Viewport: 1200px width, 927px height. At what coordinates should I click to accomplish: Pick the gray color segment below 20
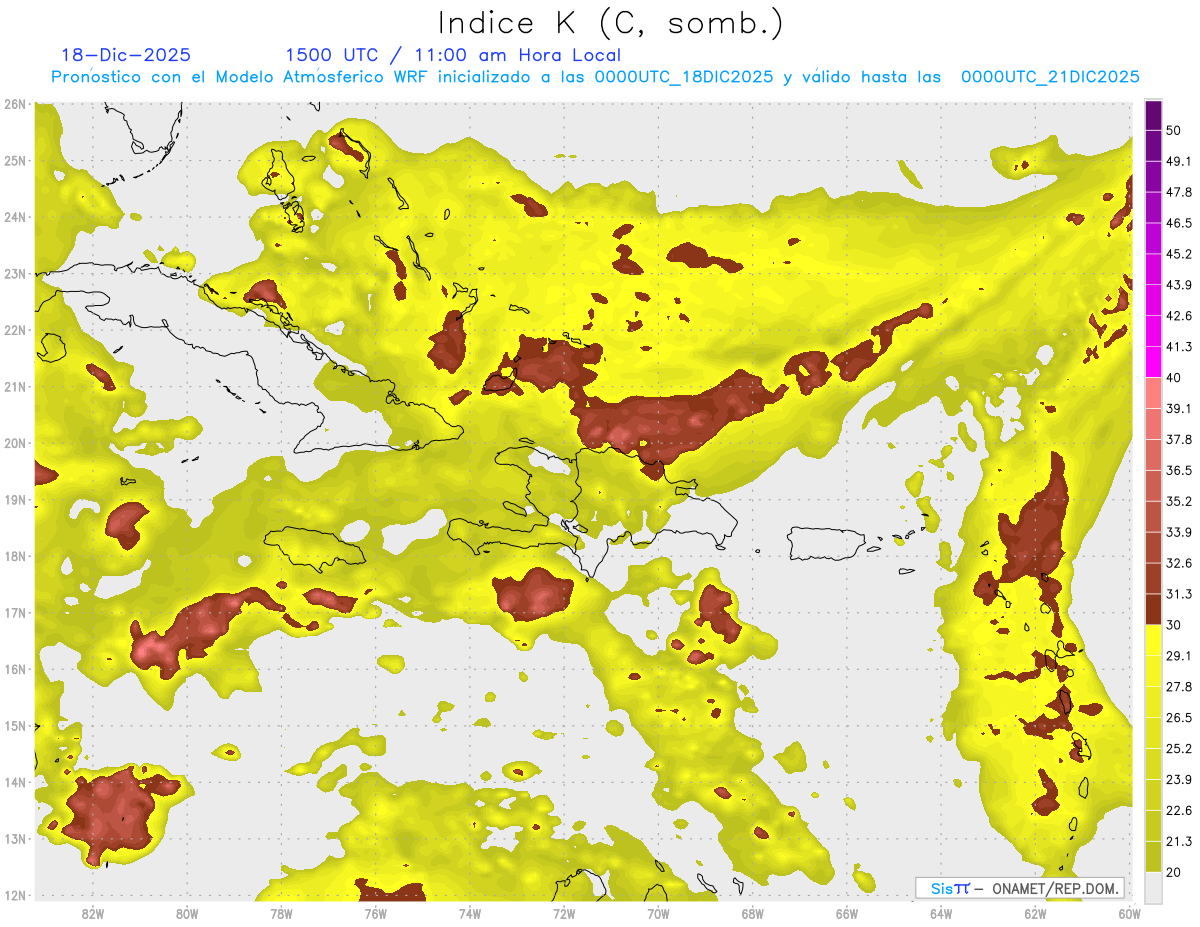(x=1153, y=887)
